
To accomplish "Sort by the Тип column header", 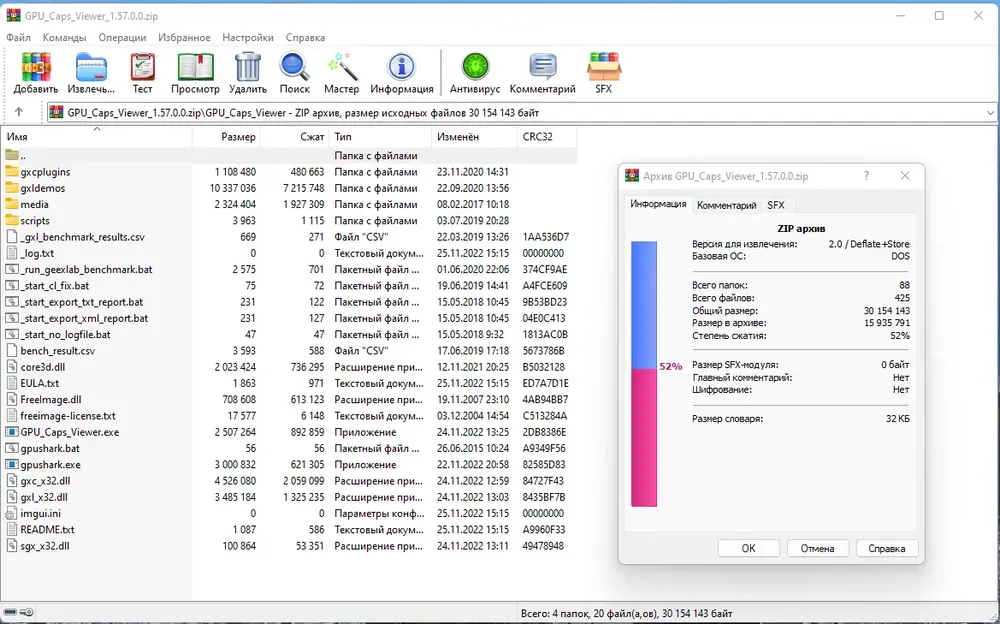I will tap(380, 137).
